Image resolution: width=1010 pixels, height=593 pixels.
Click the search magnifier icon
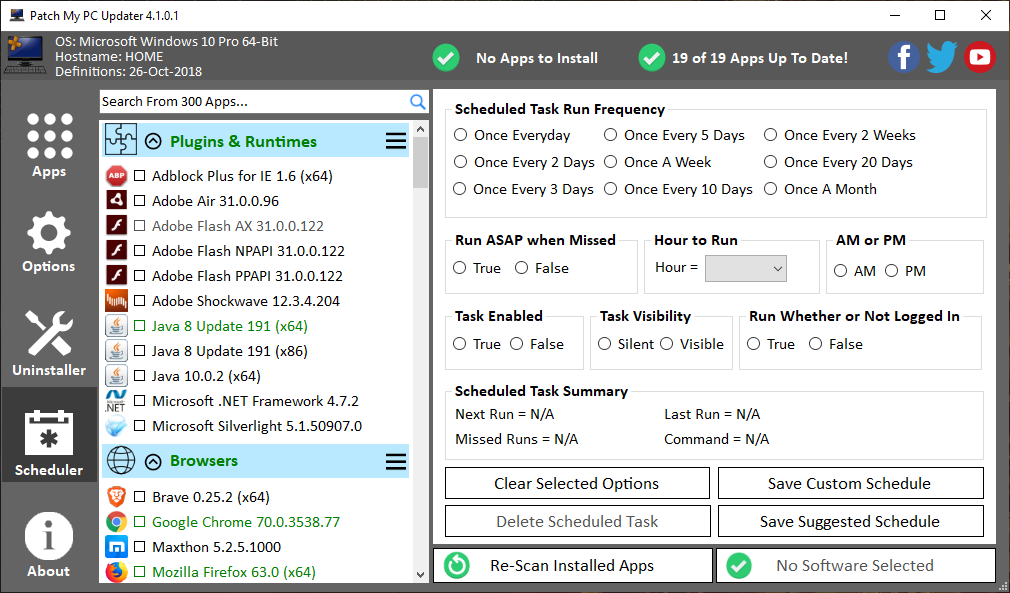418,102
